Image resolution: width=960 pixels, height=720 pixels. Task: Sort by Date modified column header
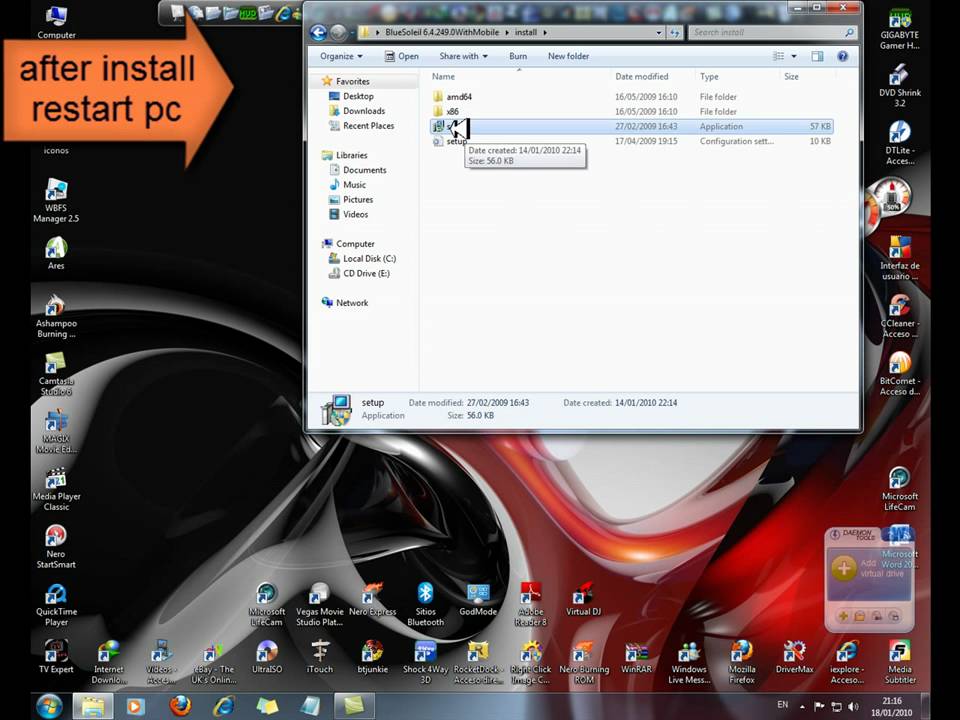pyautogui.click(x=653, y=77)
